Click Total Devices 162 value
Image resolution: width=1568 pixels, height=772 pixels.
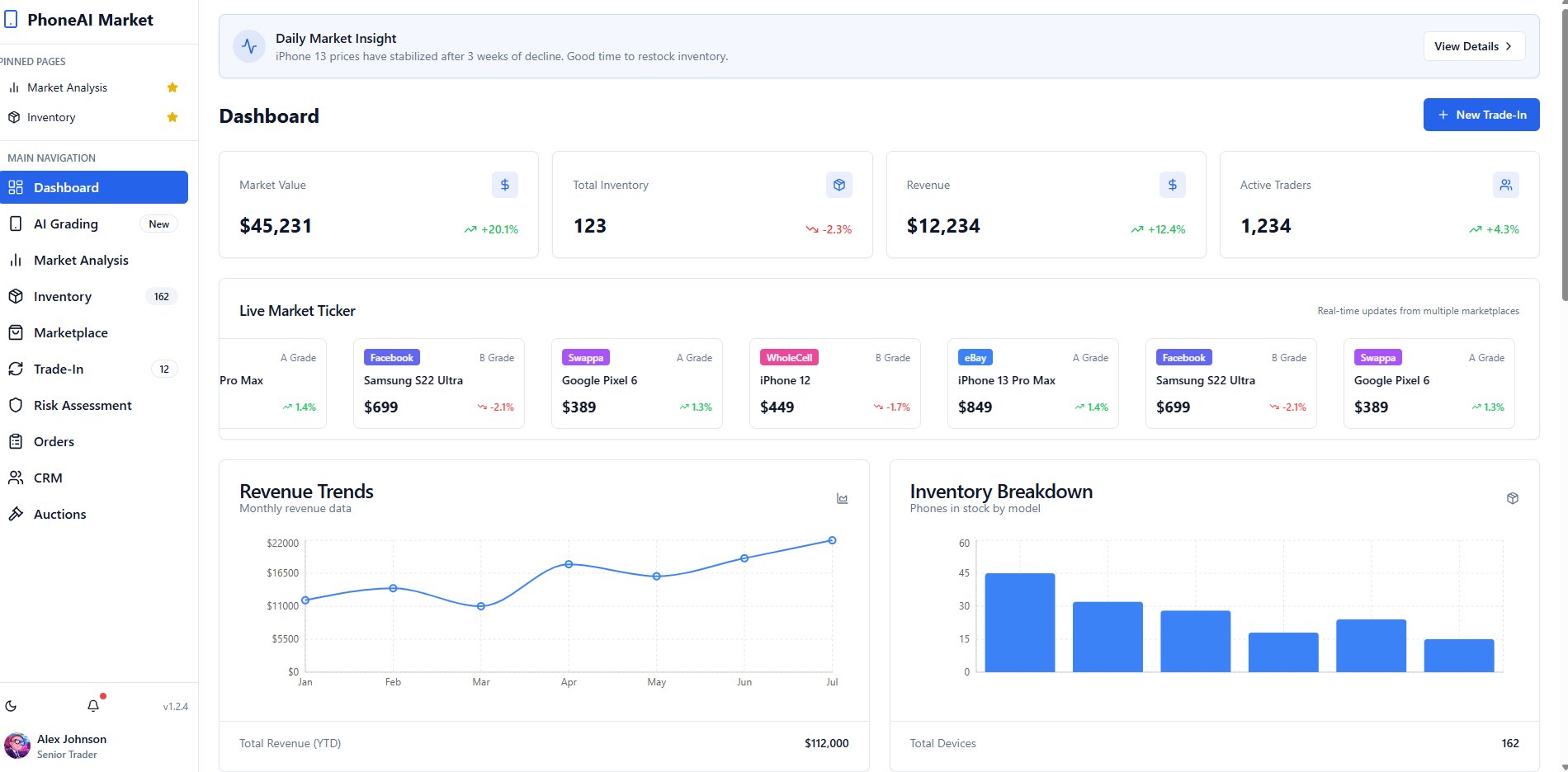coord(1510,743)
